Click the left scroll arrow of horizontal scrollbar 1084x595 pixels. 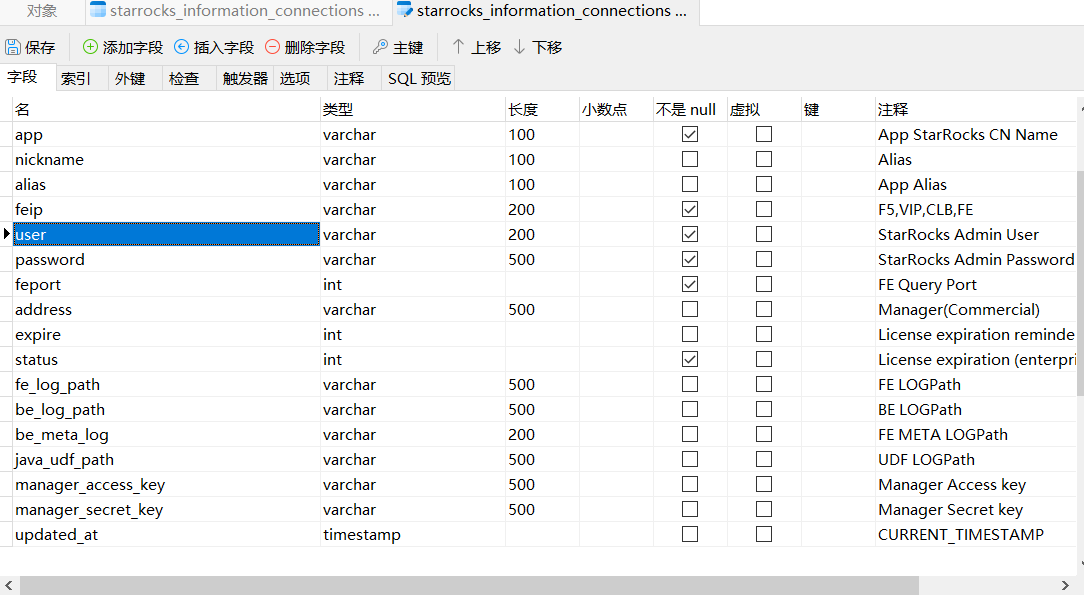pyautogui.click(x=8, y=585)
